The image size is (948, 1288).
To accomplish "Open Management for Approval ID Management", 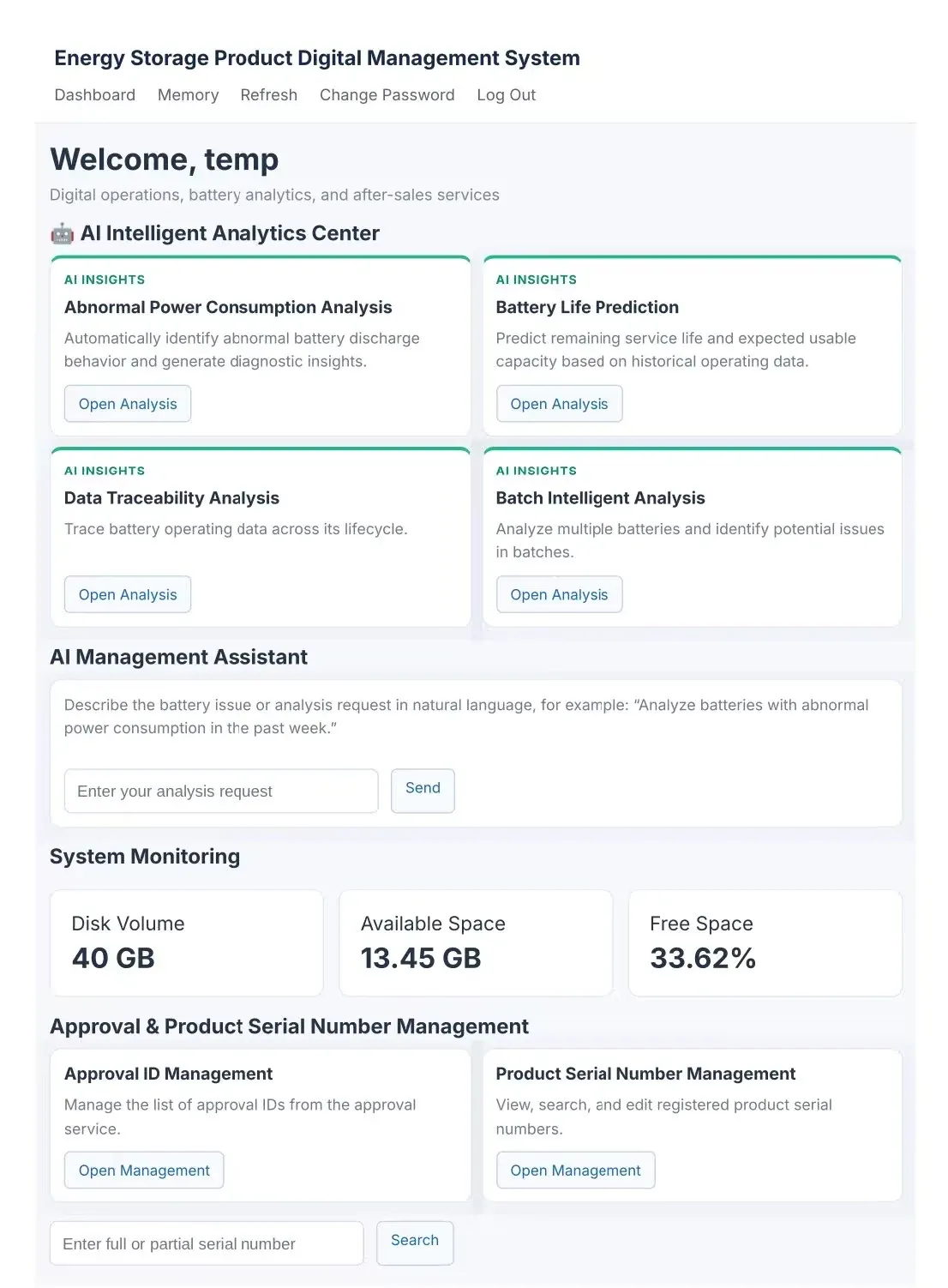I will point(144,1171).
